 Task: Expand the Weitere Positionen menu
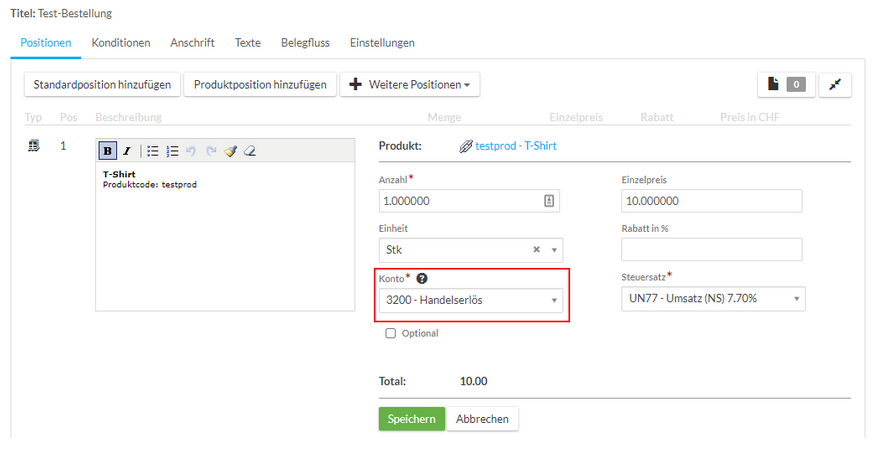coord(410,84)
